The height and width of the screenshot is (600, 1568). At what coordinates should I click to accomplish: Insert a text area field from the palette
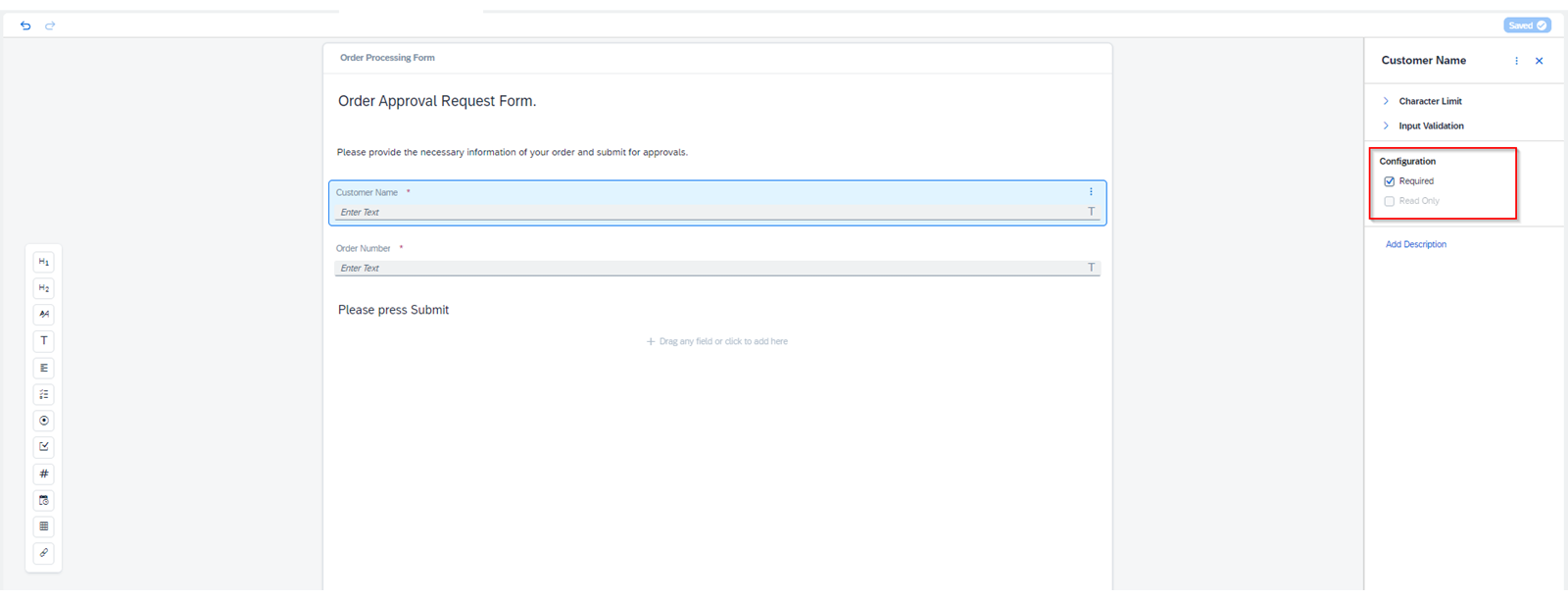44,368
